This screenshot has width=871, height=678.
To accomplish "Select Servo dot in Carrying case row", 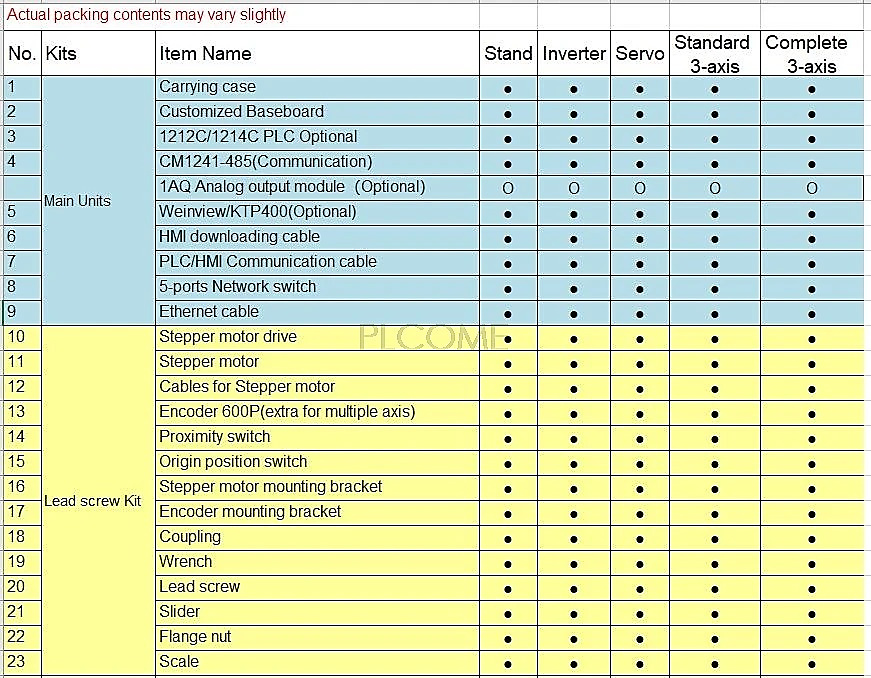I will 640,89.
